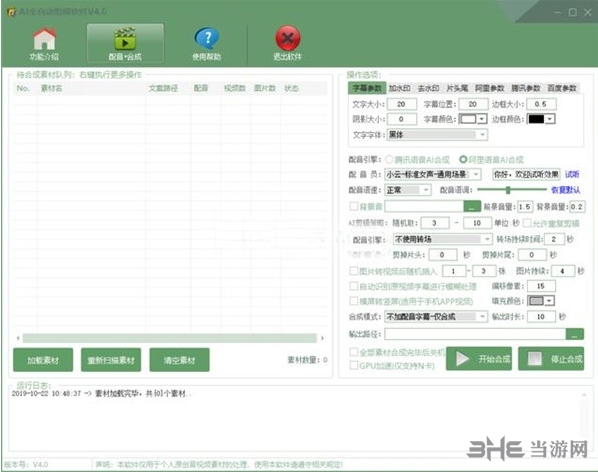Screen dimensions: 598x472
Task: Click the 阴影大小 input field
Action: click(402, 119)
